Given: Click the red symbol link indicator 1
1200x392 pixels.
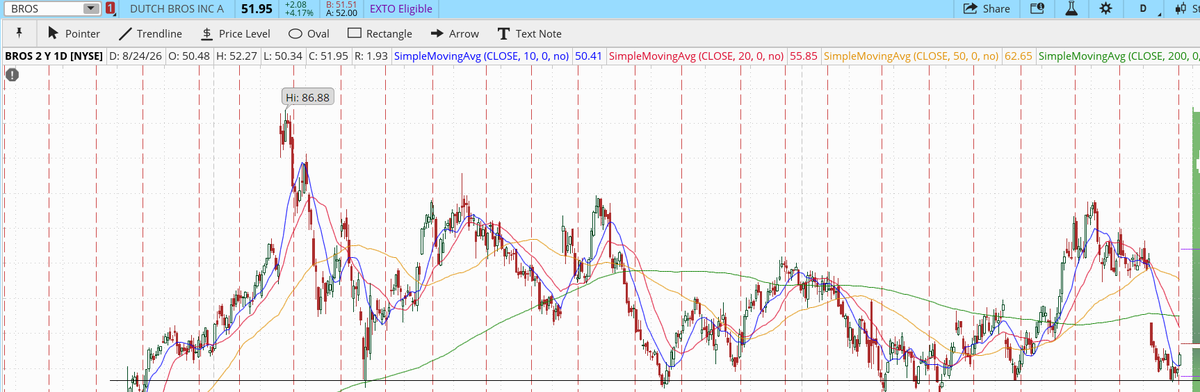Looking at the screenshot, I should 111,8.
